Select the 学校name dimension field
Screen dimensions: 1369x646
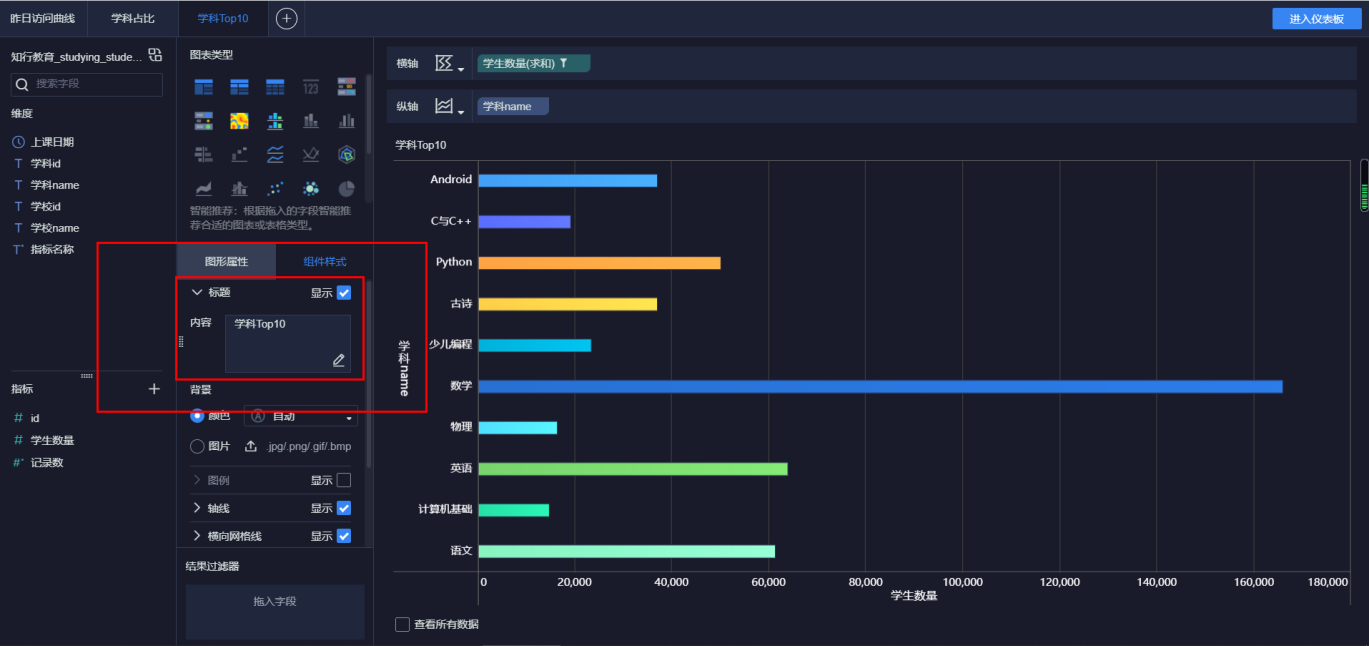coord(55,228)
